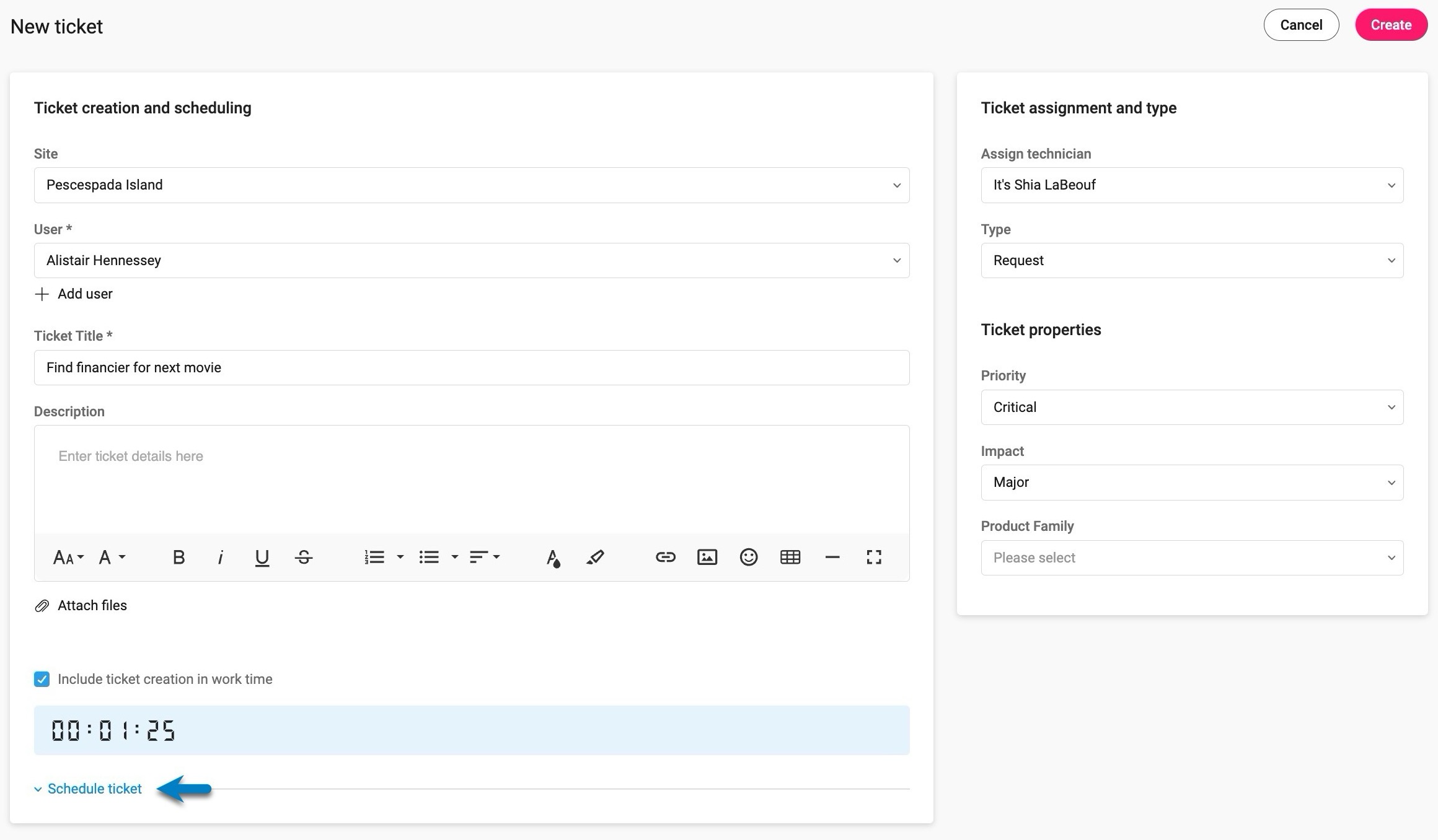Click the Cancel button
Image resolution: width=1438 pixels, height=840 pixels.
point(1301,25)
